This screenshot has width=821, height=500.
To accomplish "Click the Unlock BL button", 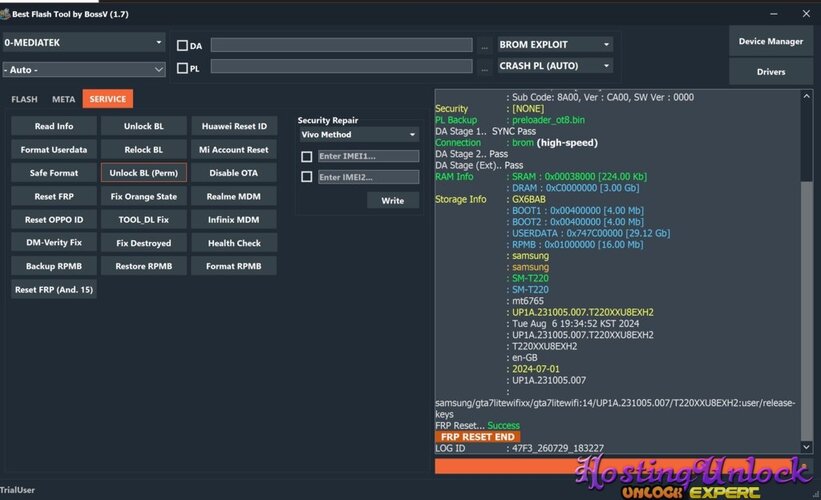I will (143, 126).
